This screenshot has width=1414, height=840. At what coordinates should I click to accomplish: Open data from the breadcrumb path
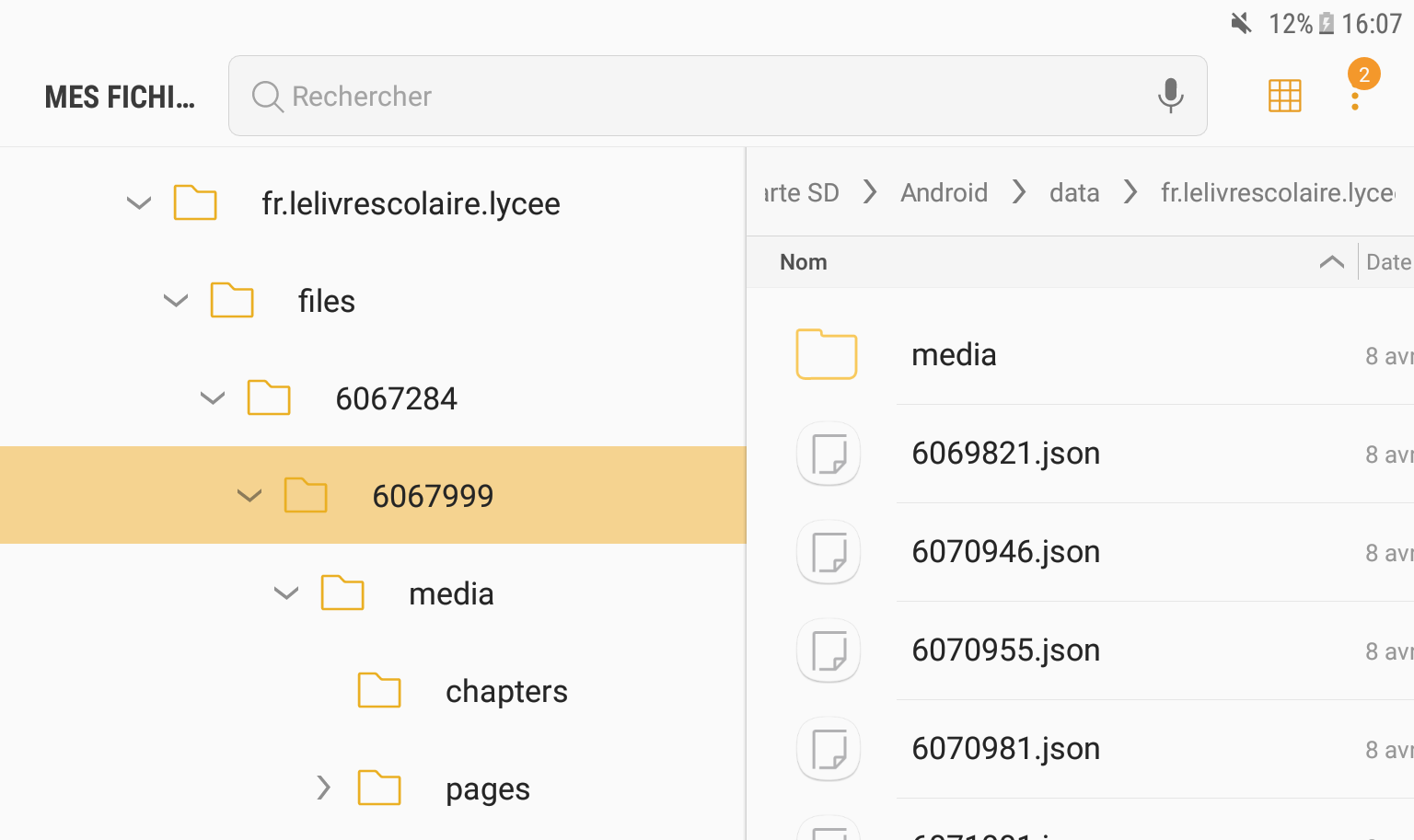click(1074, 192)
